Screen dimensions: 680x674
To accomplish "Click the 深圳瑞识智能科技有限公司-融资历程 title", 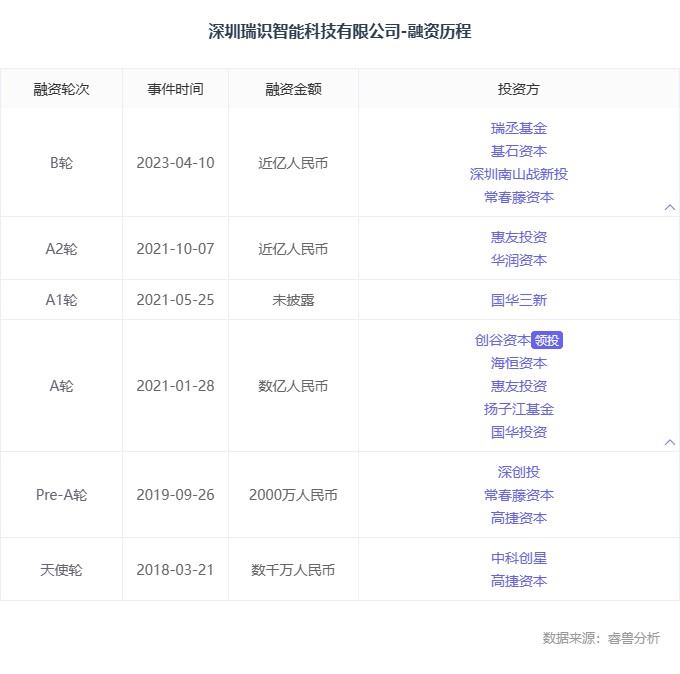I will point(340,31).
